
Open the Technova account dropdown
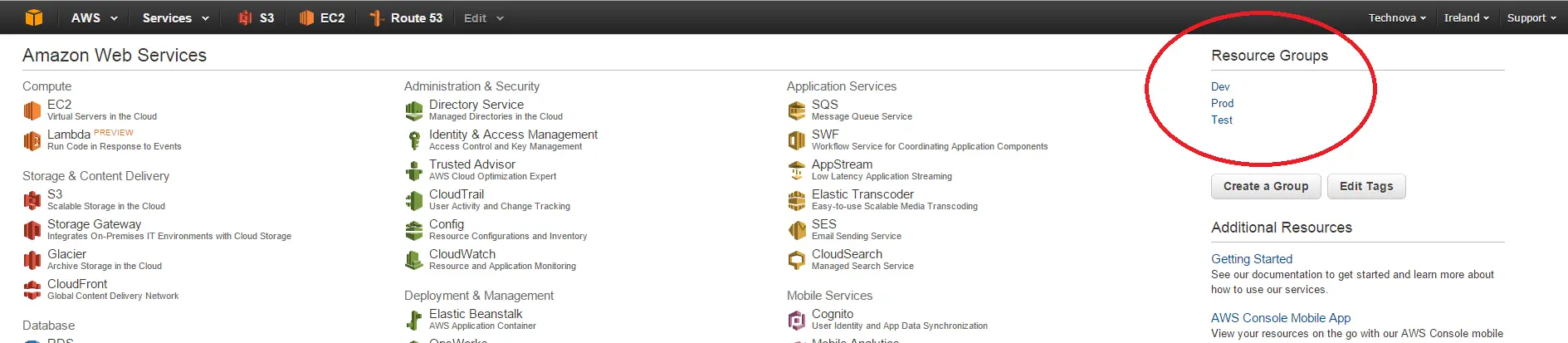point(1397,17)
